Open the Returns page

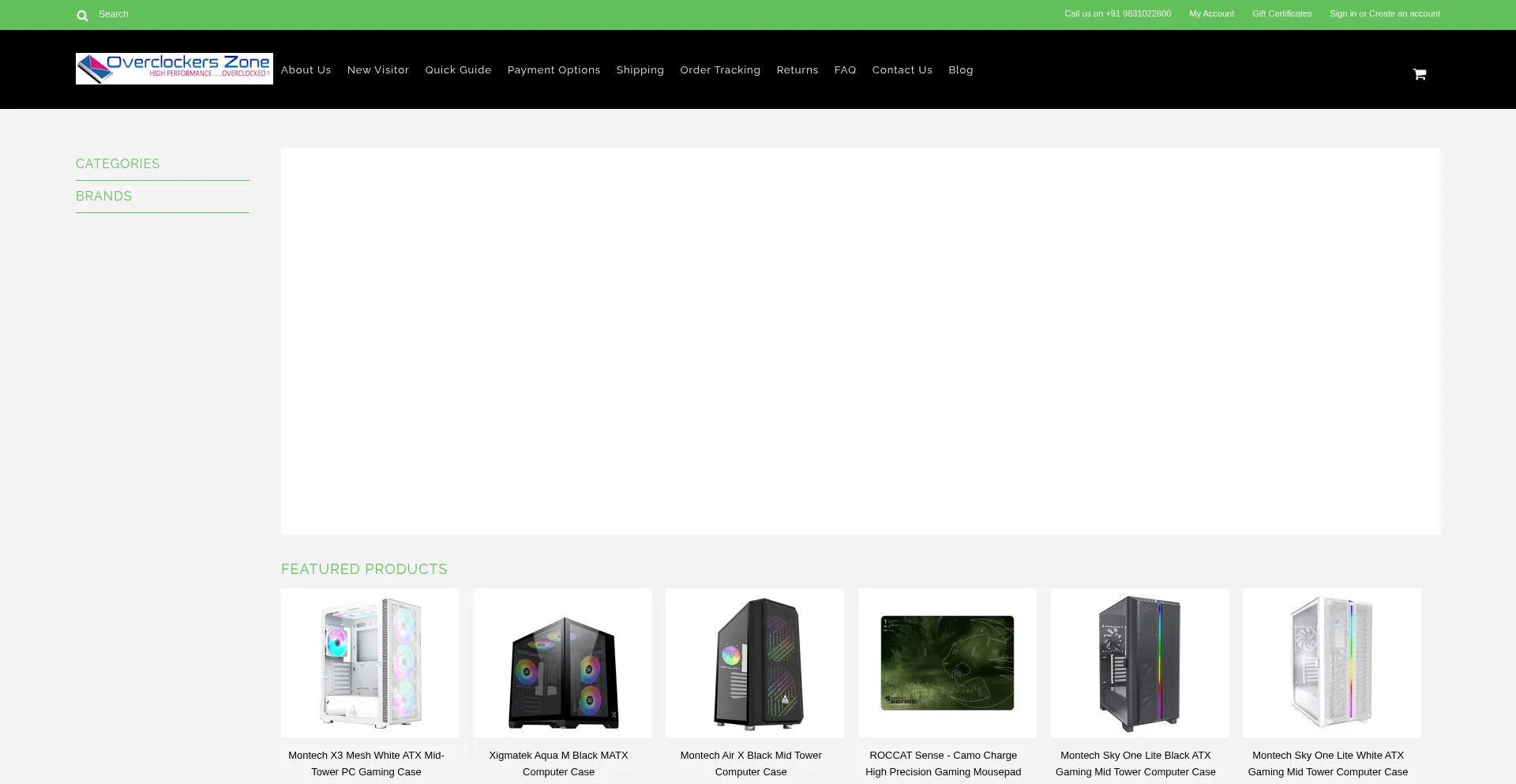click(x=797, y=70)
